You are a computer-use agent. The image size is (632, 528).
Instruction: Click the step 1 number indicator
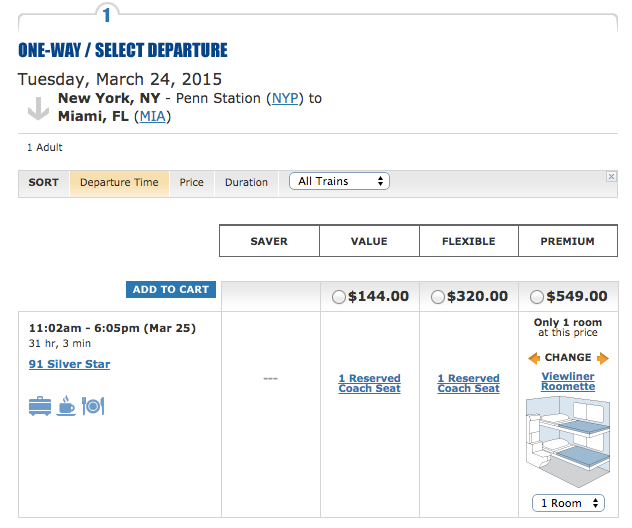(x=108, y=13)
